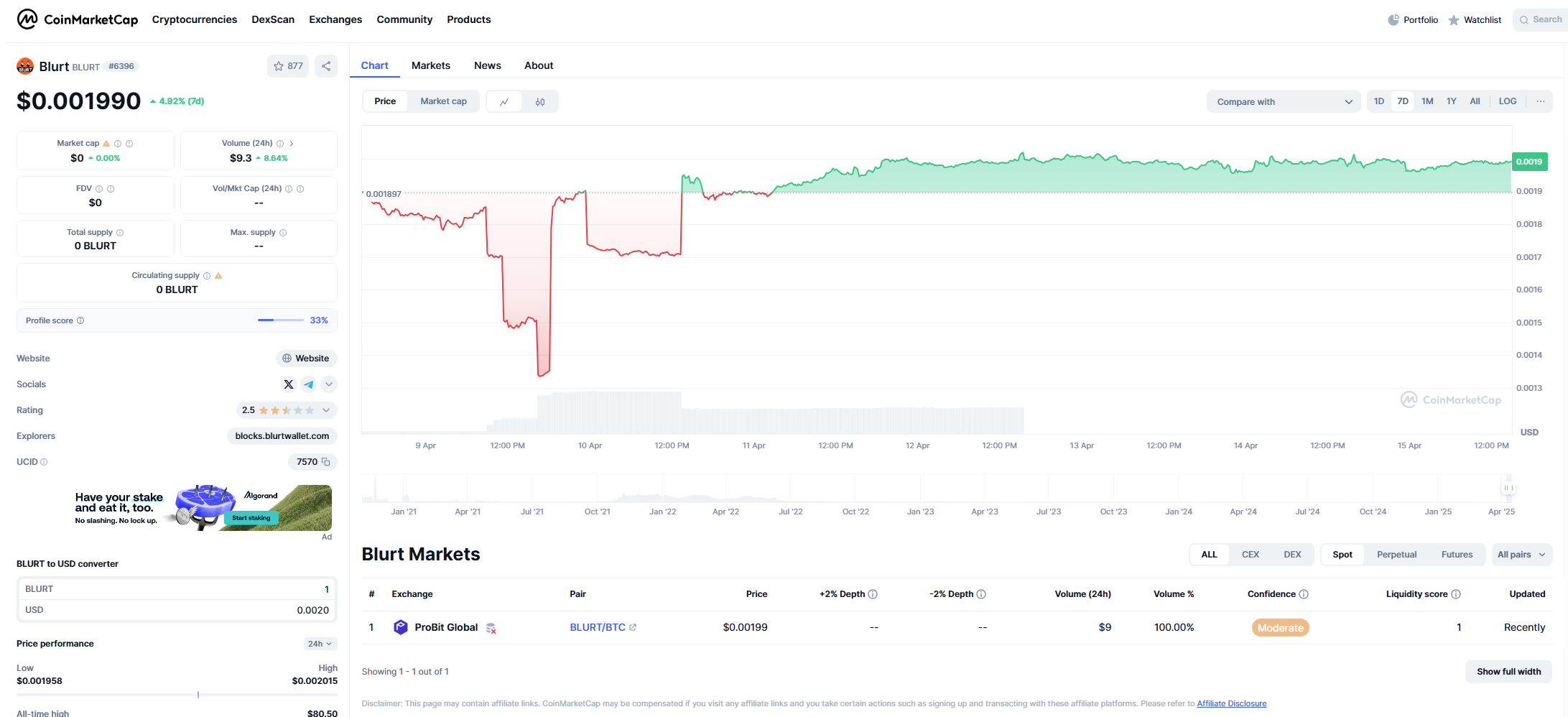Click the UCID info icon
This screenshot has height=717, width=1568.
(44, 462)
